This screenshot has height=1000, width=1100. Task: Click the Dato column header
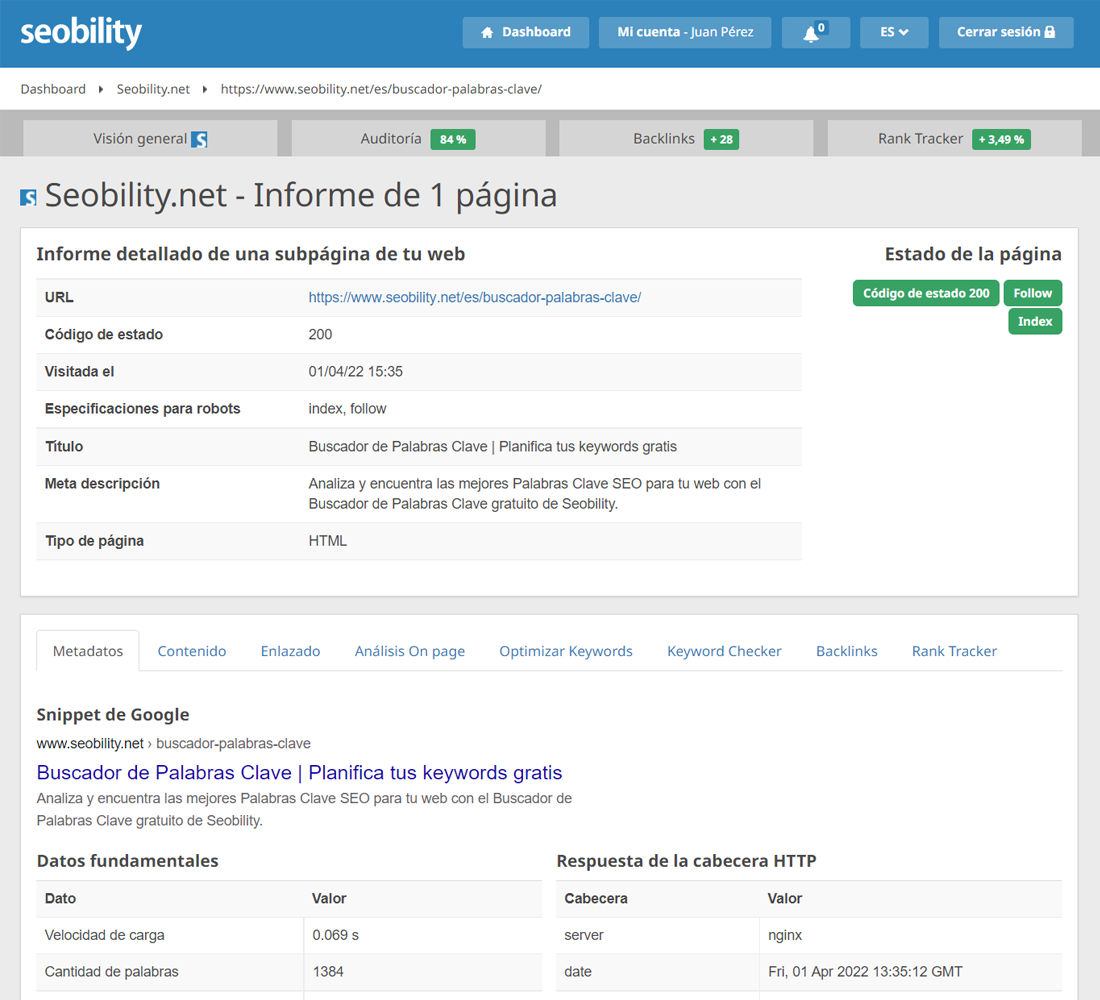tap(60, 898)
